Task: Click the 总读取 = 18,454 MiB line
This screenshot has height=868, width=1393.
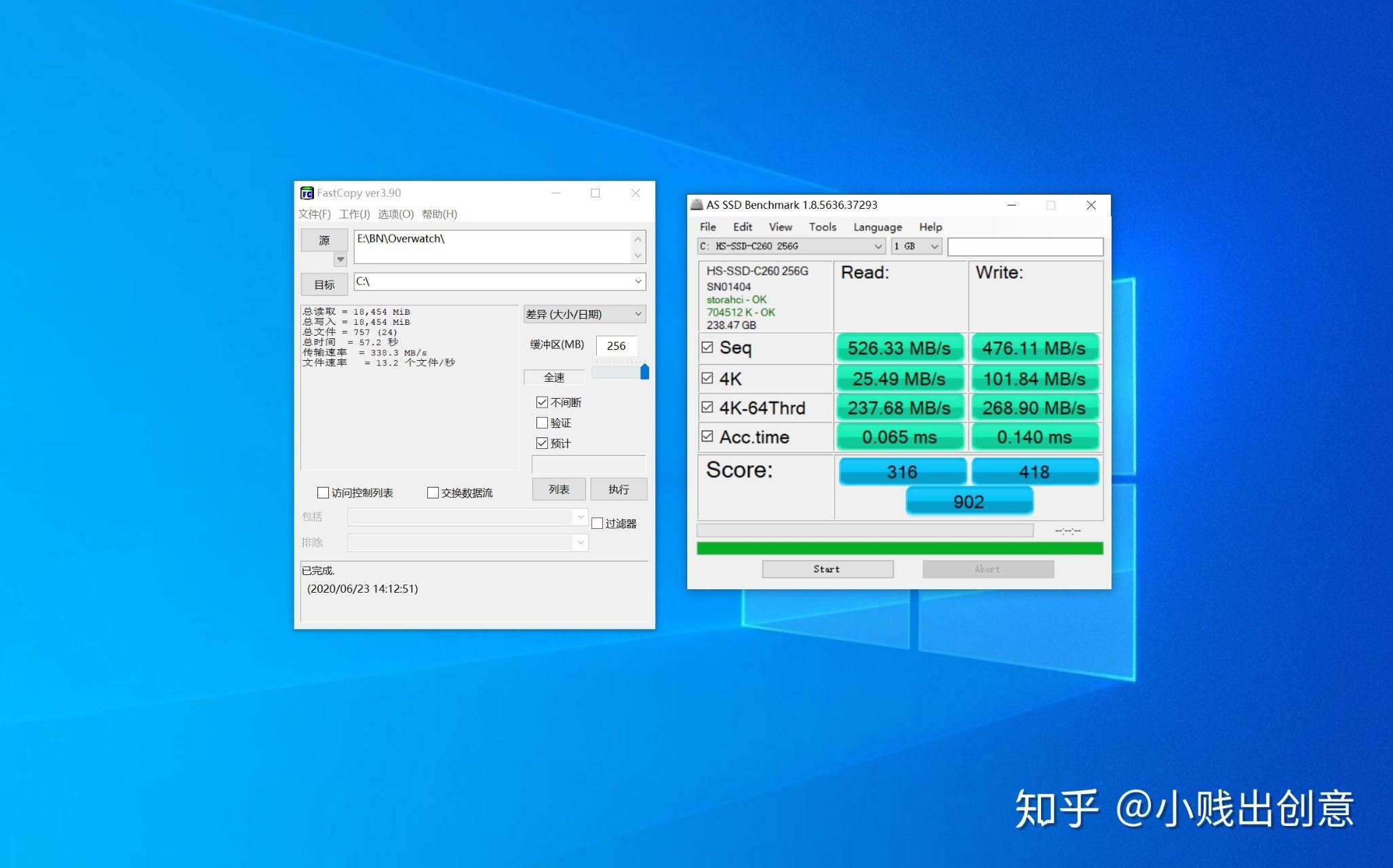Action: coord(356,312)
